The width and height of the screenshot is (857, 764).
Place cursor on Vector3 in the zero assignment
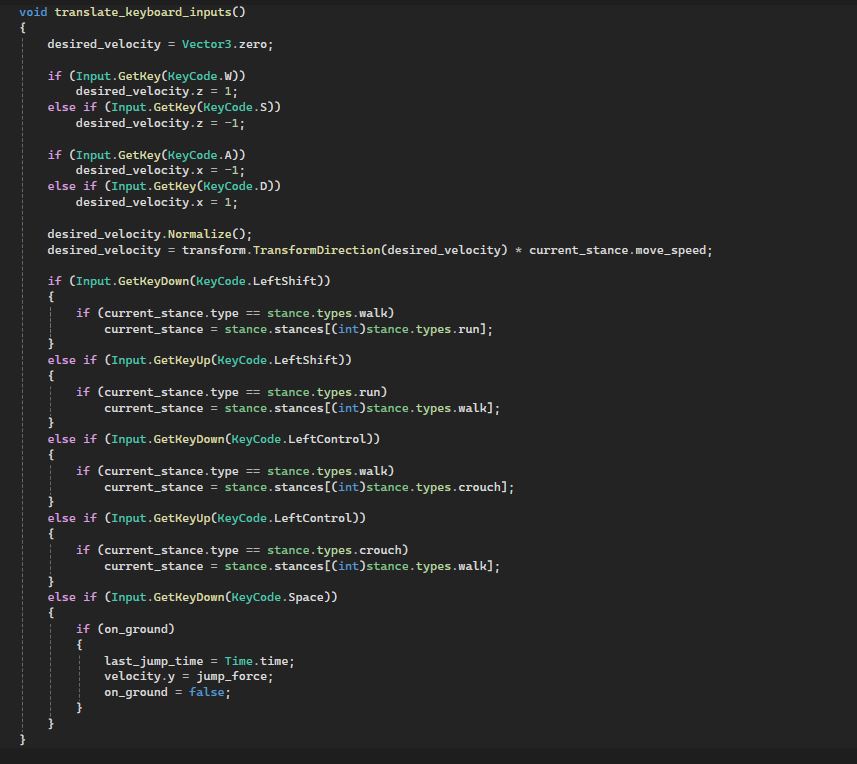click(x=206, y=44)
